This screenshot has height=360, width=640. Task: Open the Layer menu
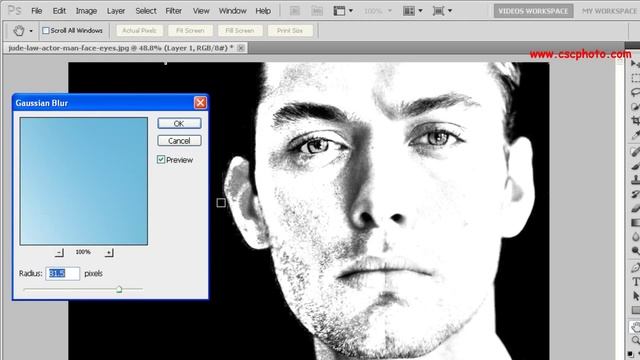pyautogui.click(x=116, y=11)
